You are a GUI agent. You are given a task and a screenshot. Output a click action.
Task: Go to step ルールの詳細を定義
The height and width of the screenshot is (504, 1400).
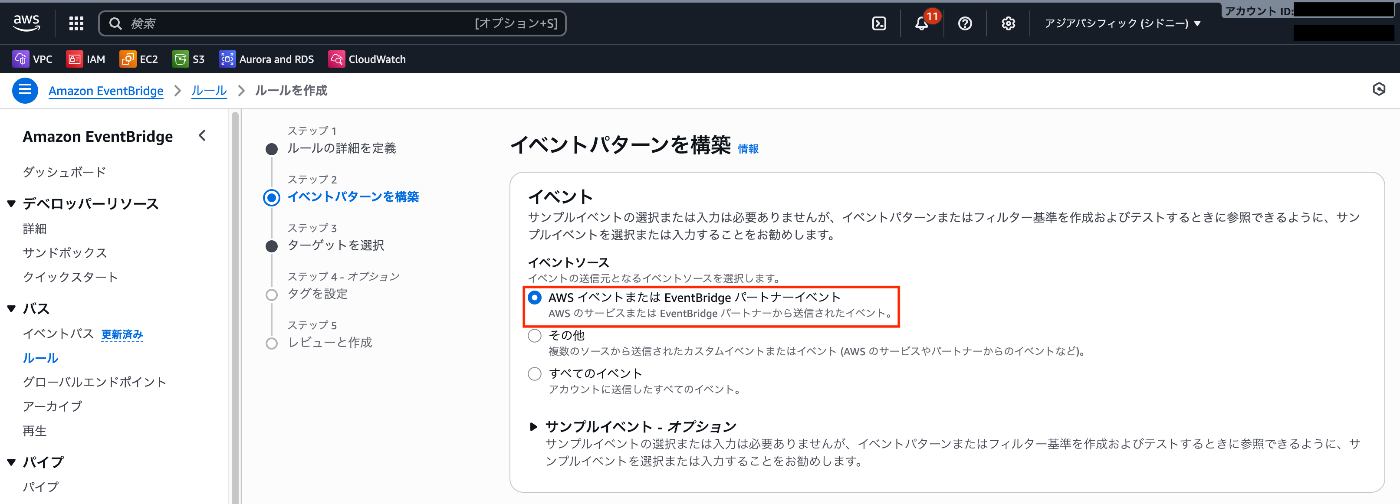(342, 148)
